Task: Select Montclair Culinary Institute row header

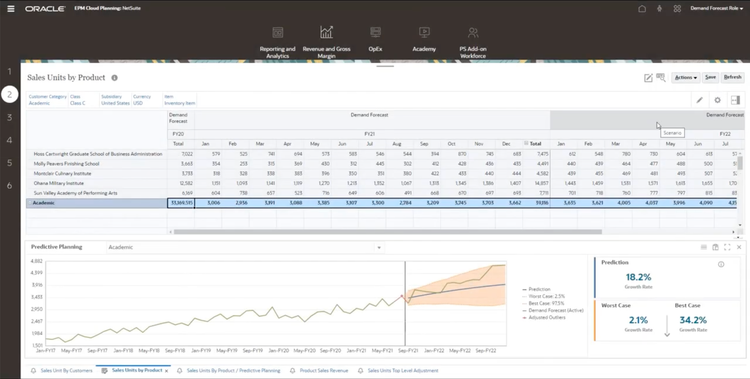Action: (x=97, y=174)
